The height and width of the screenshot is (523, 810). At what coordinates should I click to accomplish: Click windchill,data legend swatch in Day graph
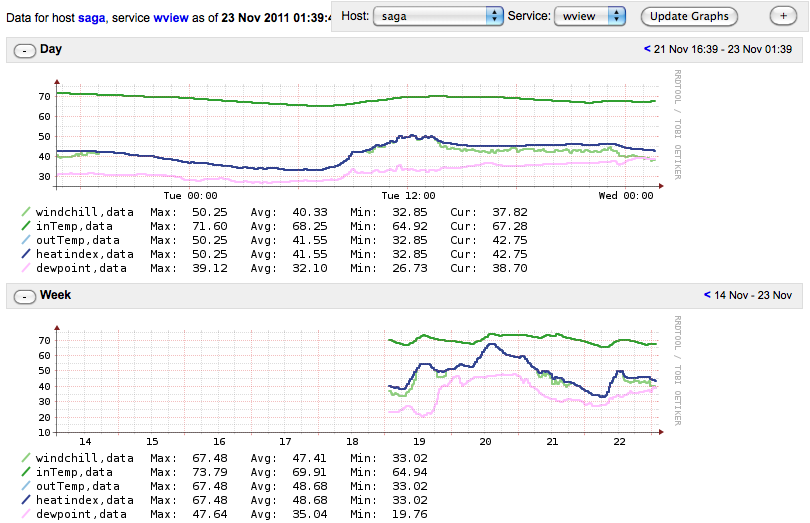coord(26,212)
